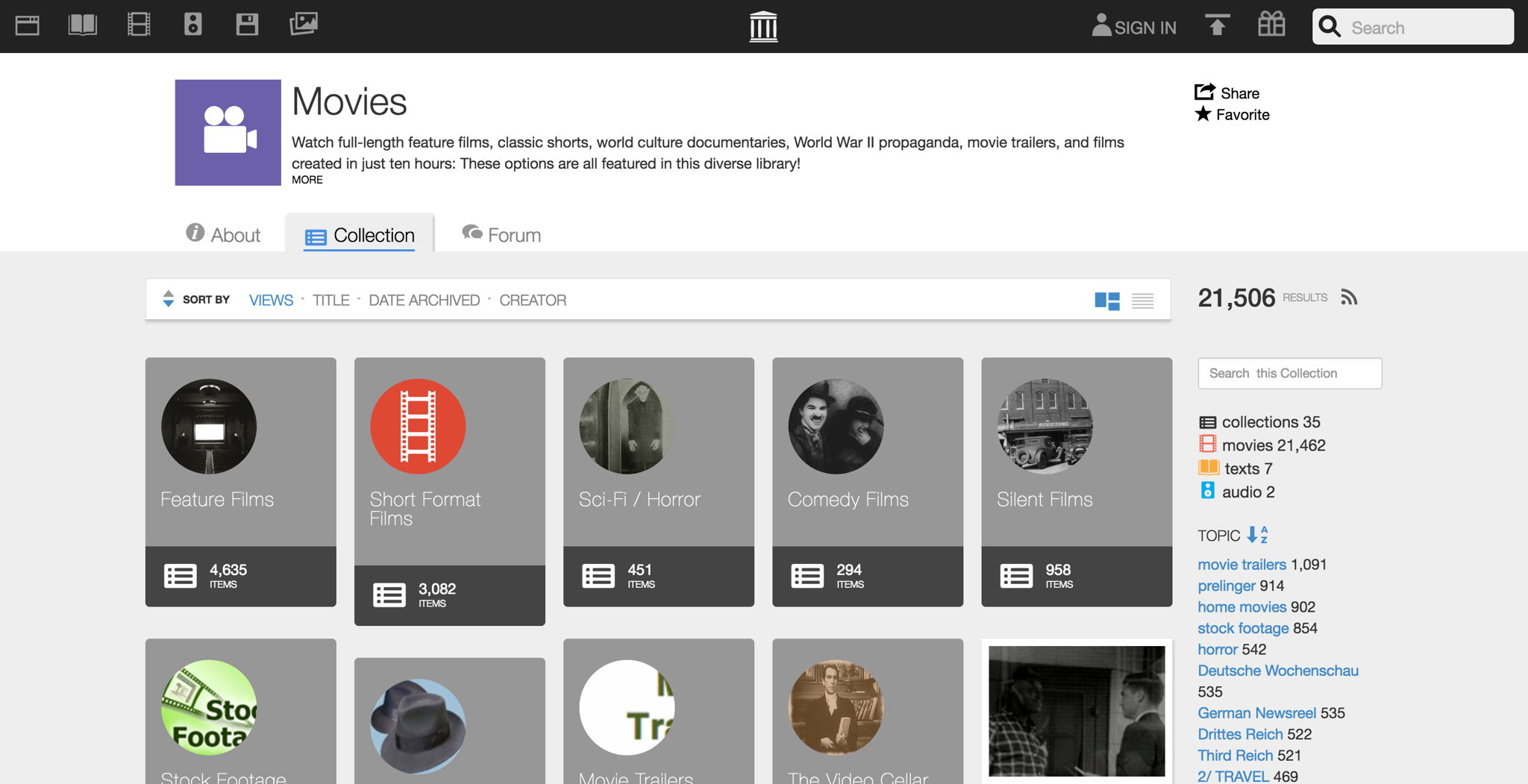Click the Sci-Fi / Horror circular thumbnail

click(627, 427)
